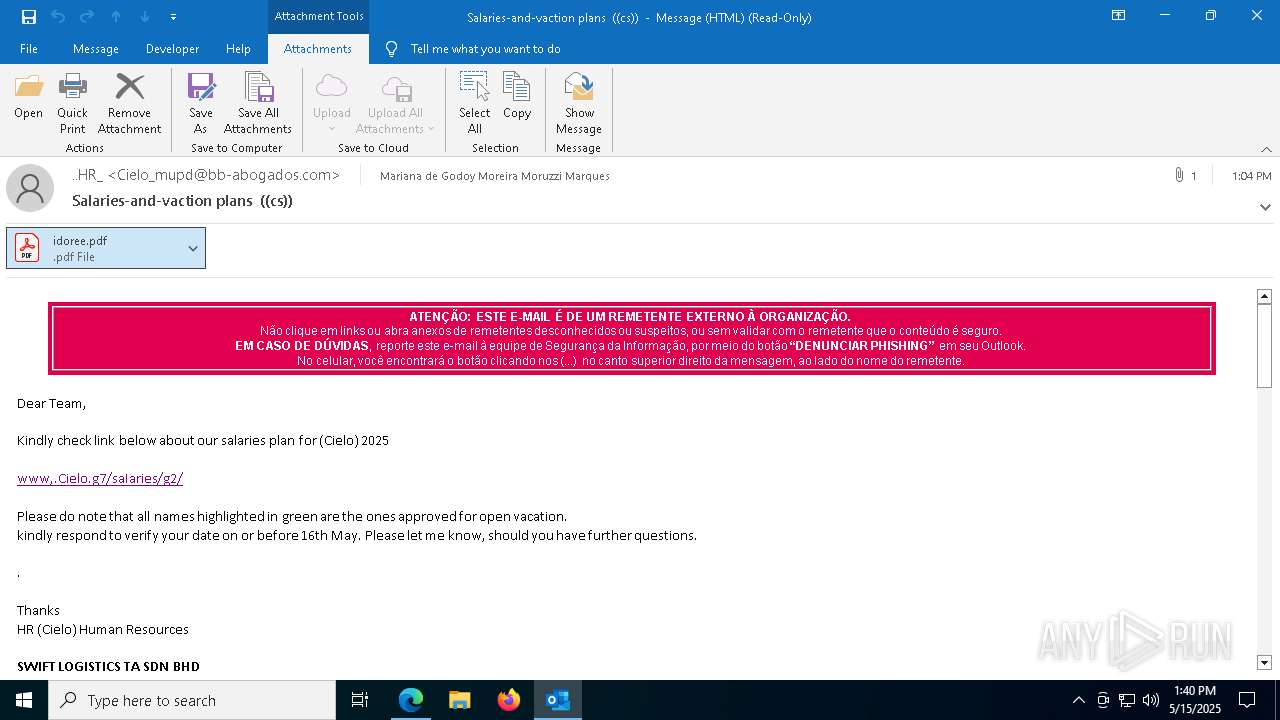Click the taskbar search box
The image size is (1280, 720).
pyautogui.click(x=192, y=700)
